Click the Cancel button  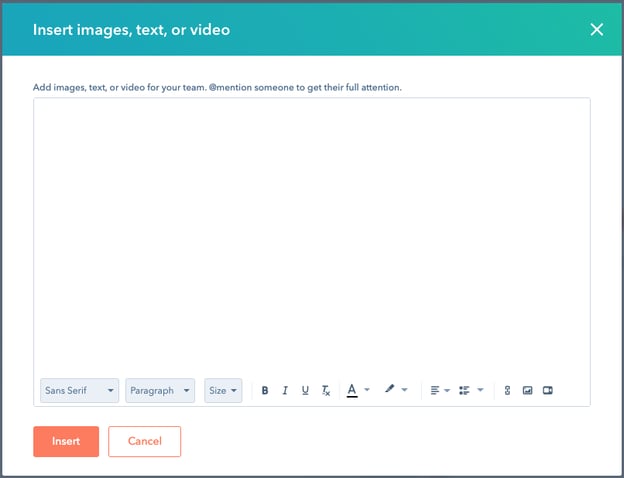tap(145, 441)
